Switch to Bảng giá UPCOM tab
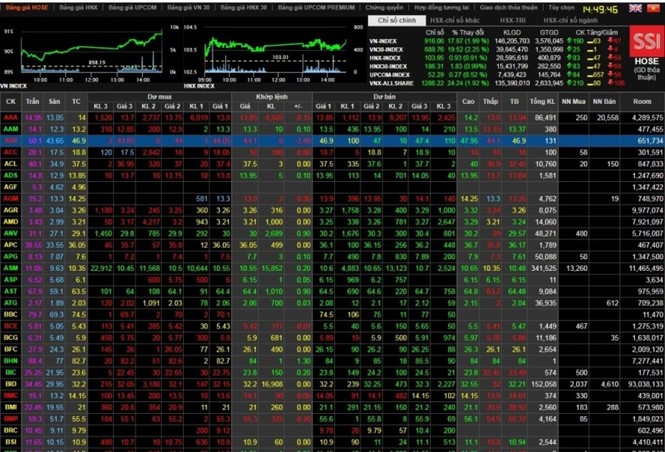Viewport: 665px width, 452px height. [x=133, y=8]
